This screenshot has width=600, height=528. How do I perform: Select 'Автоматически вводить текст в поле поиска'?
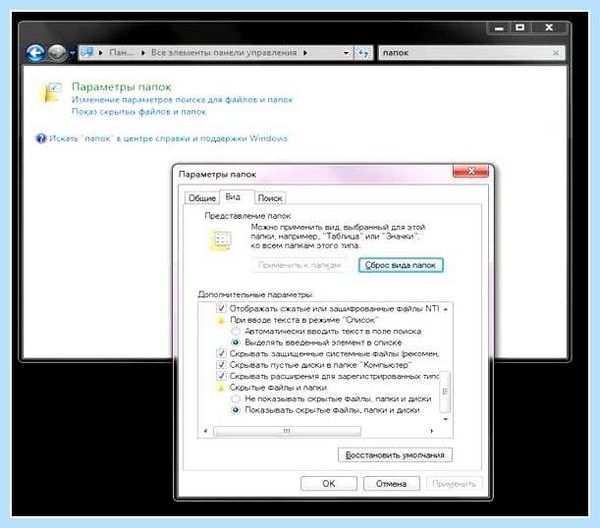[x=236, y=331]
